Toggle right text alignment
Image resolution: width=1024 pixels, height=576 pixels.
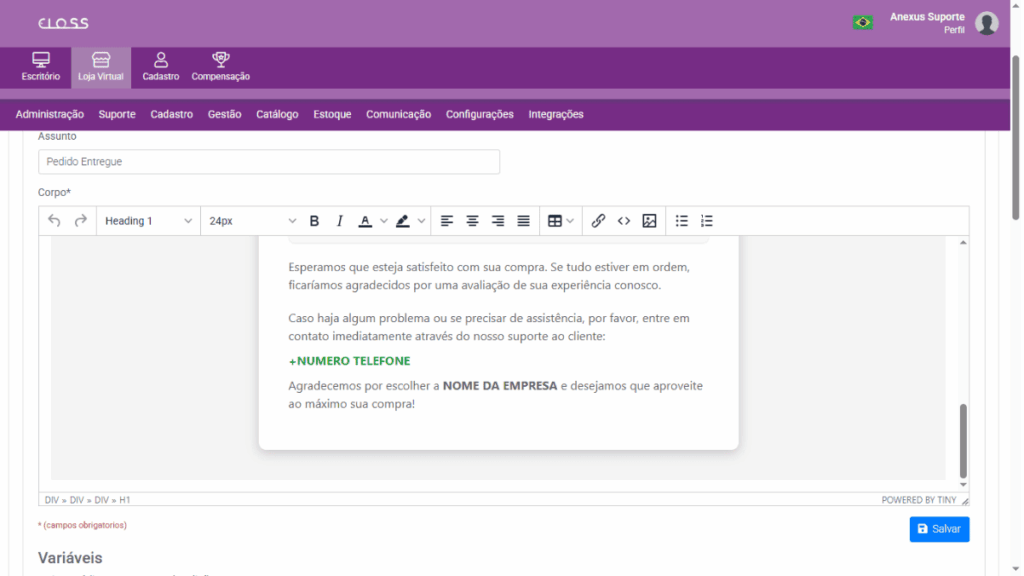point(498,221)
